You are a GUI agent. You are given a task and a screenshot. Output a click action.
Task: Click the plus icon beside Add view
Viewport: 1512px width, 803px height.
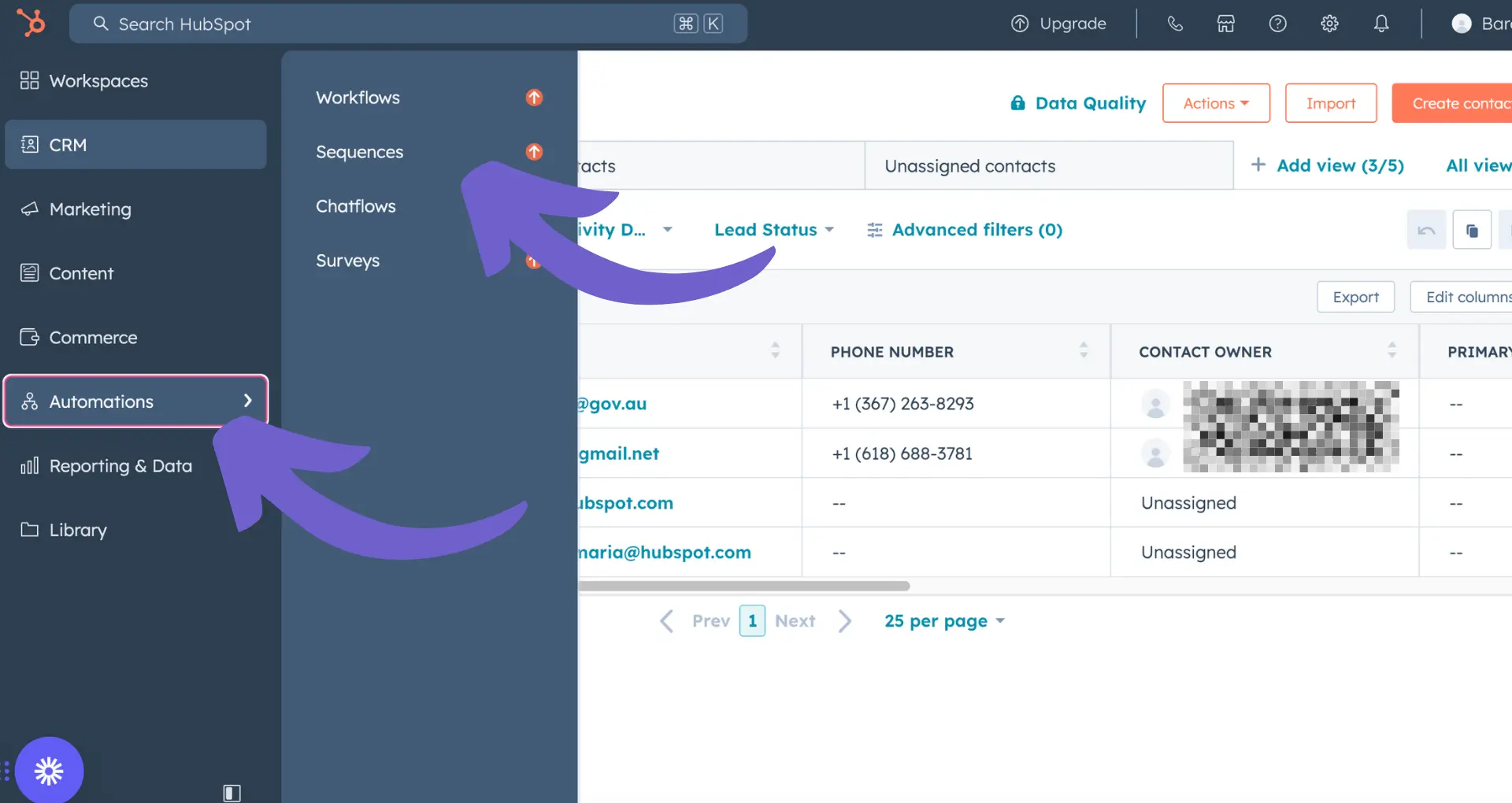pos(1258,165)
